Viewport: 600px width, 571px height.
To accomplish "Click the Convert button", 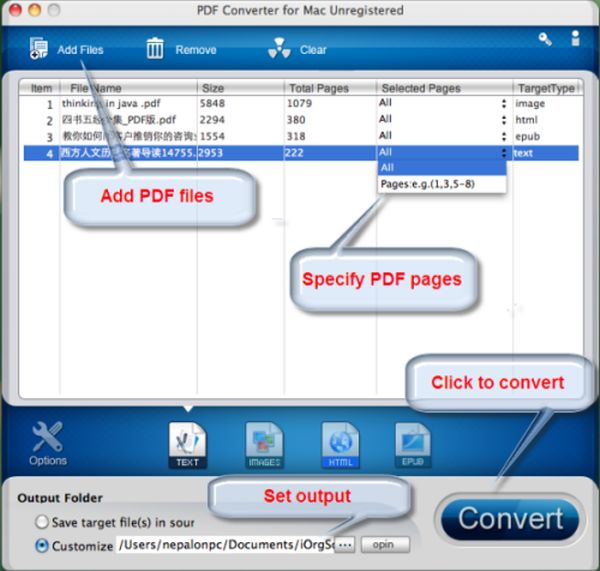I will click(x=510, y=519).
